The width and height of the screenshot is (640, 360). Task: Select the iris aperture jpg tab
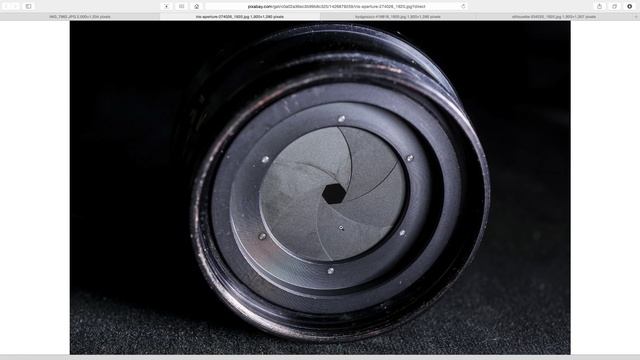pyautogui.click(x=240, y=17)
